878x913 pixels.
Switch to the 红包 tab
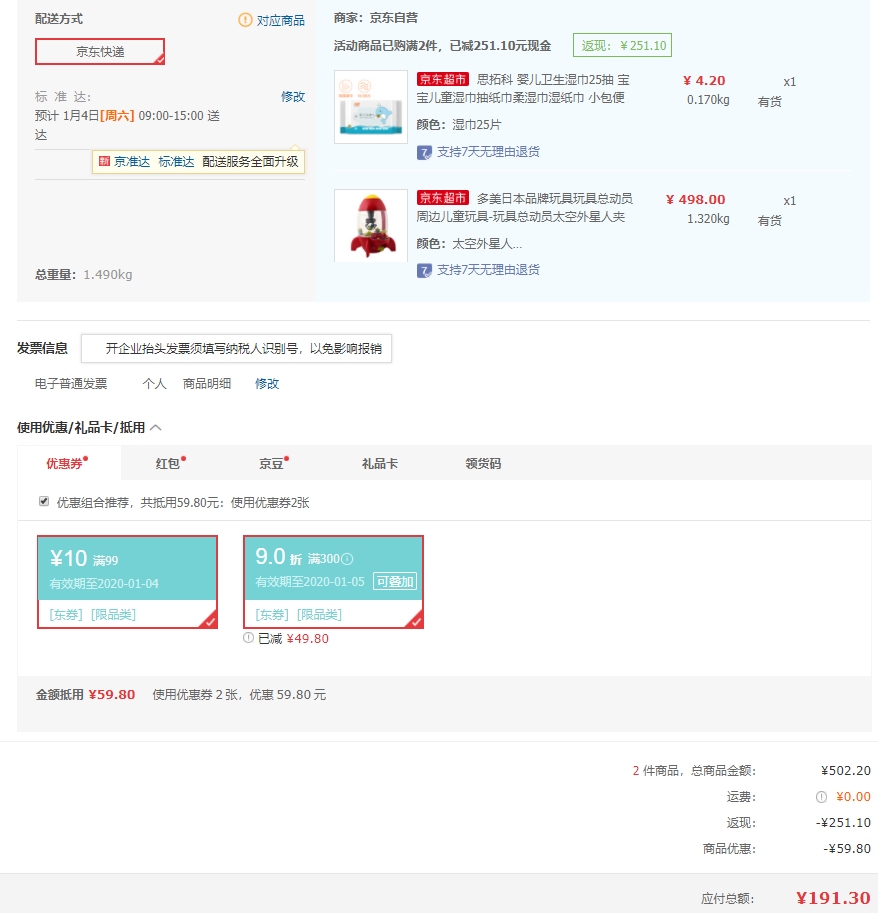[x=168, y=463]
